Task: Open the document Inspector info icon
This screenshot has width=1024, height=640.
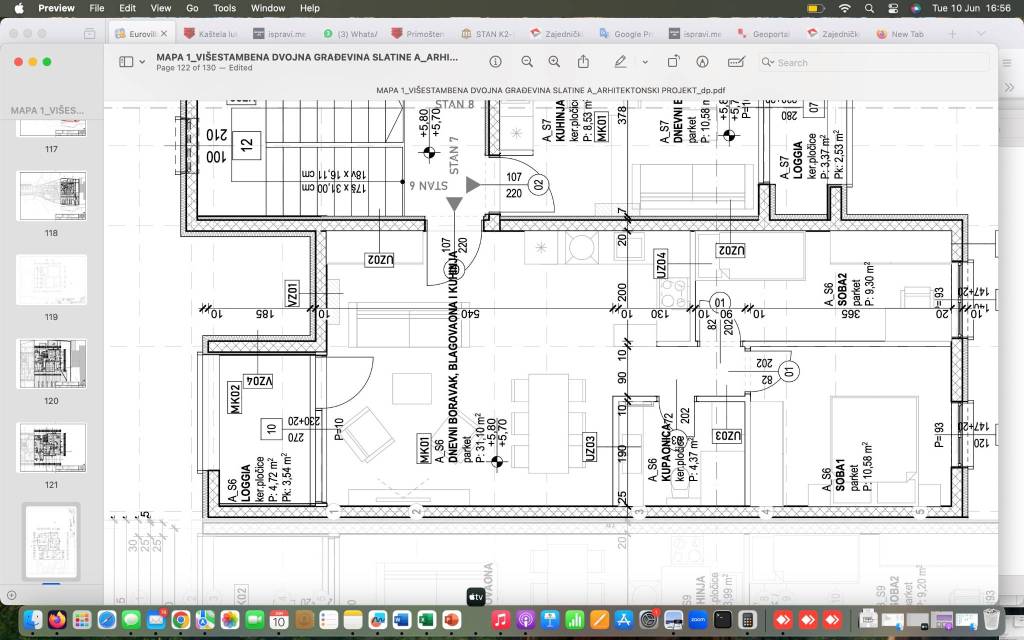Action: [x=495, y=62]
